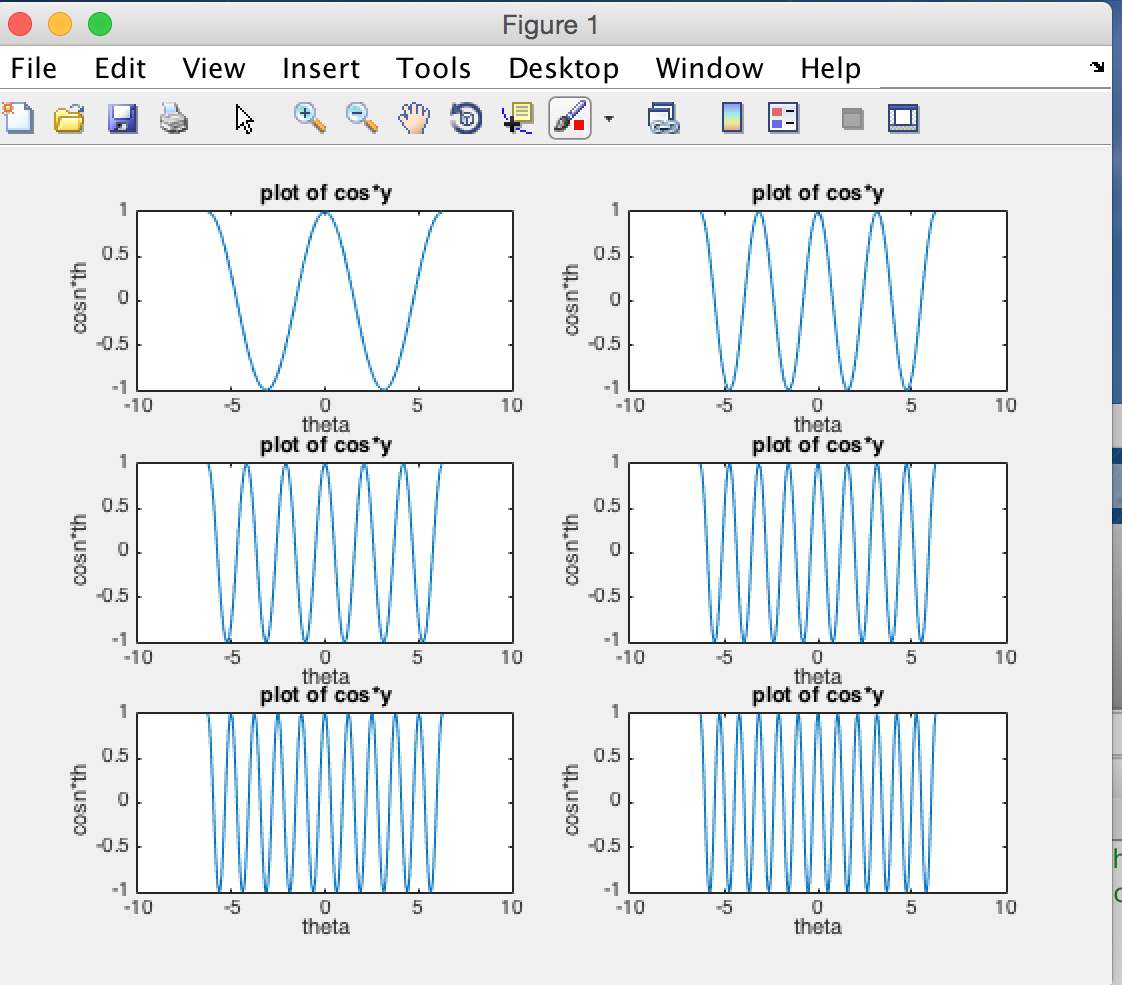
Task: Activate the Data Cursor tool
Action: coord(518,119)
